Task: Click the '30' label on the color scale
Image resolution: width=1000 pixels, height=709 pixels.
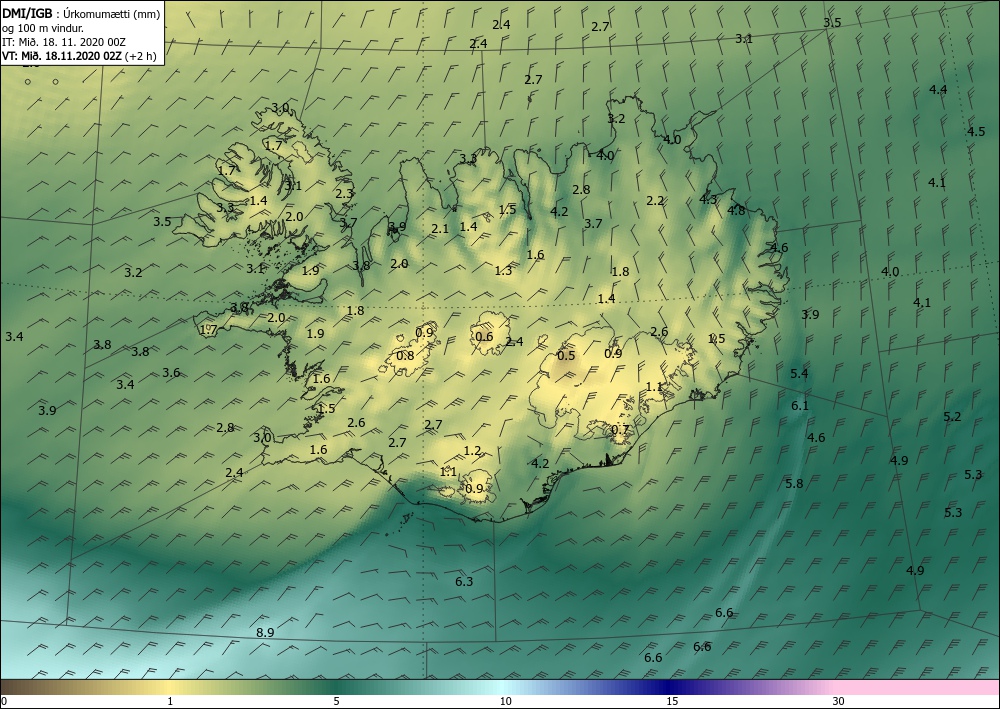Action: [x=838, y=701]
